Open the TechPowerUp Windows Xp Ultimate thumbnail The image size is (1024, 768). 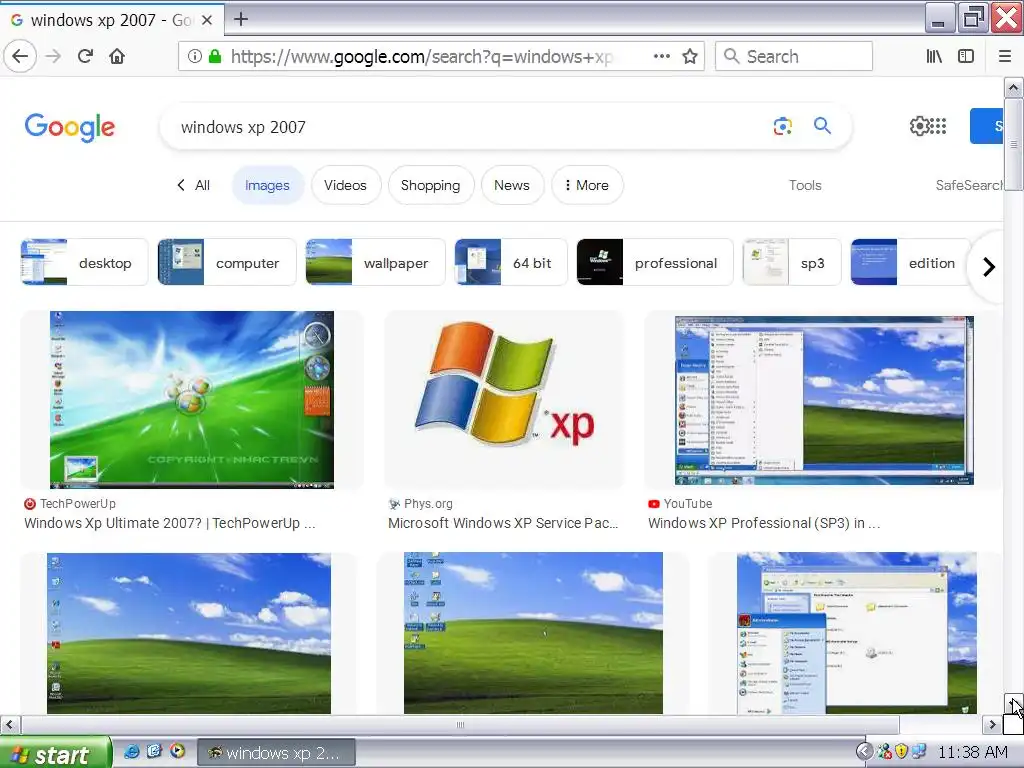pyautogui.click(x=192, y=400)
